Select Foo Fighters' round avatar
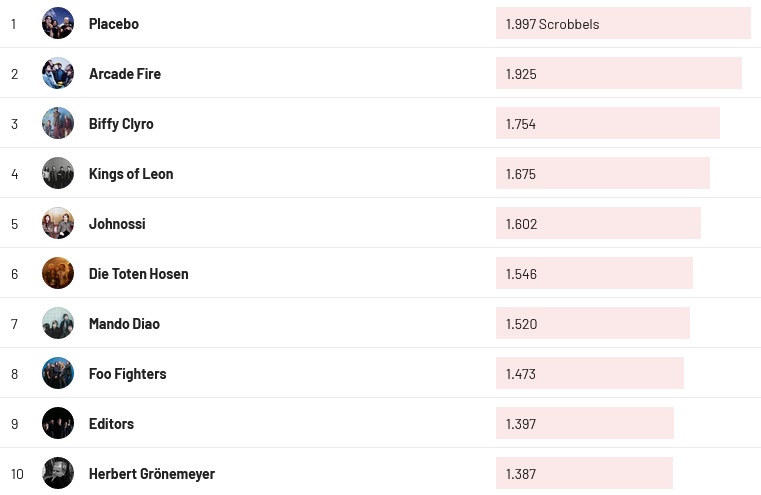 pos(58,373)
